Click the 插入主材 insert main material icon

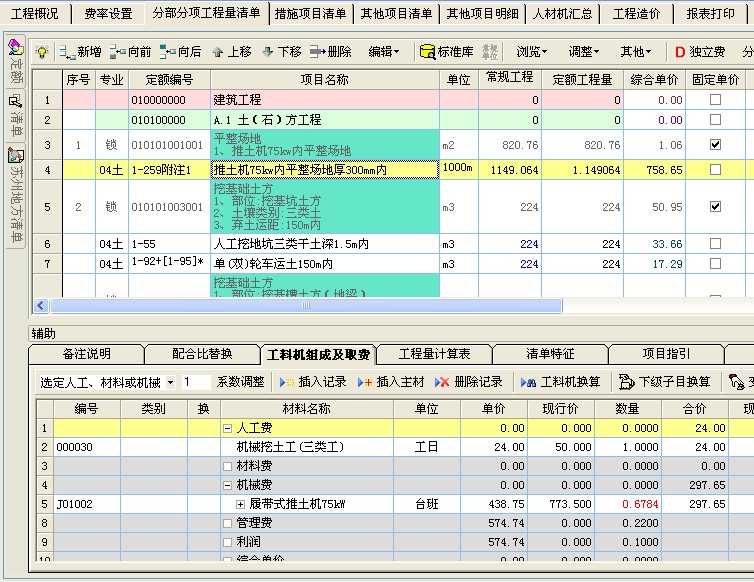[x=364, y=382]
